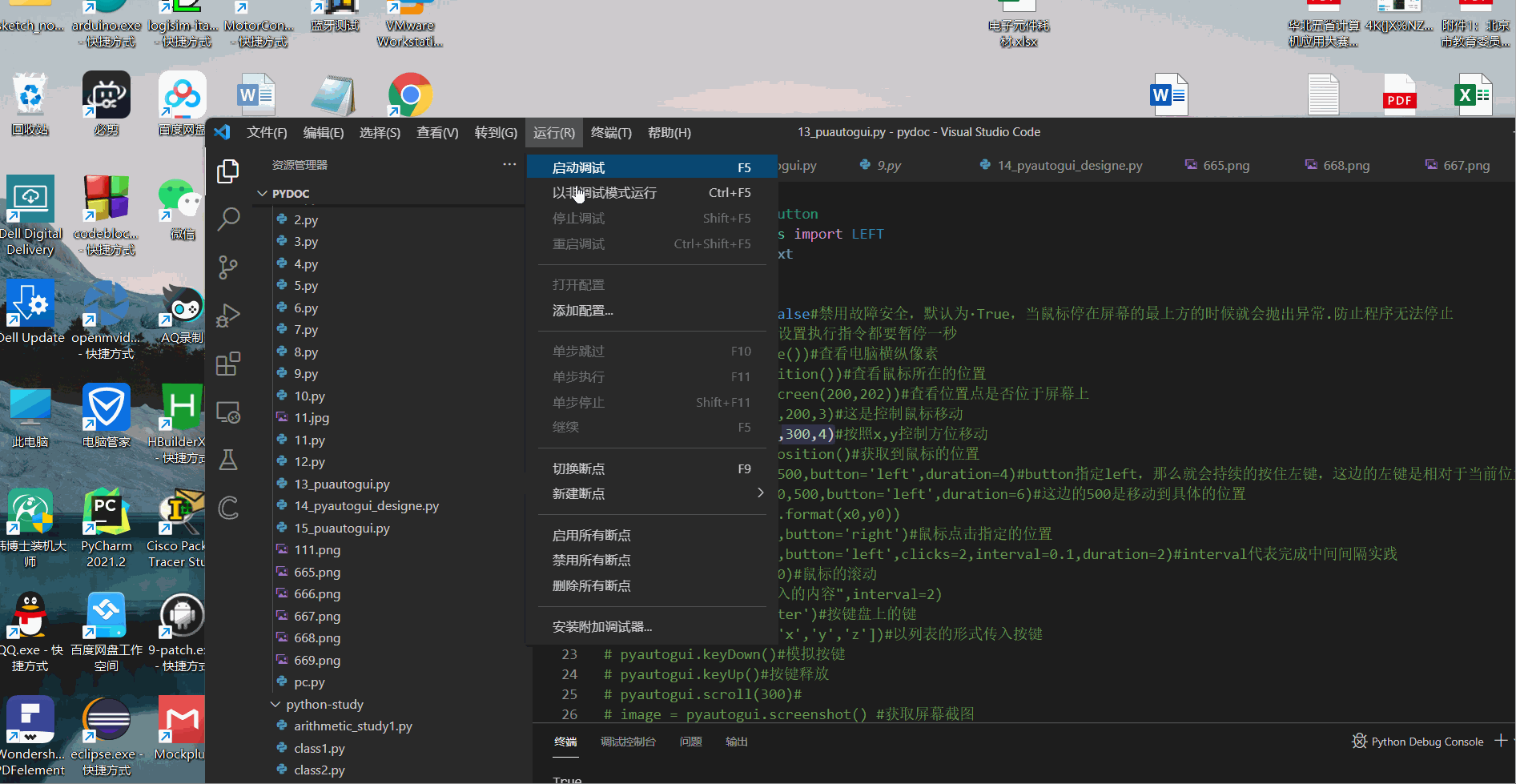This screenshot has height=784, width=1516.
Task: Choose 安装附加调试器... menu entry
Action: [x=652, y=627]
